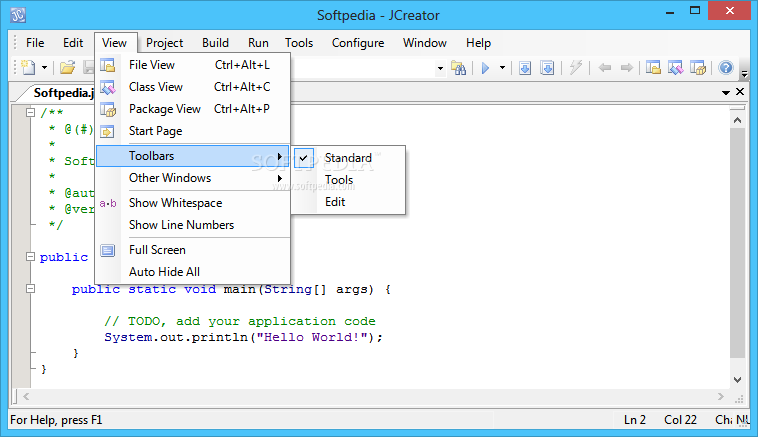The height and width of the screenshot is (437, 758).
Task: Click the 'Hello World!' string in code
Action: pyautogui.click(x=311, y=337)
